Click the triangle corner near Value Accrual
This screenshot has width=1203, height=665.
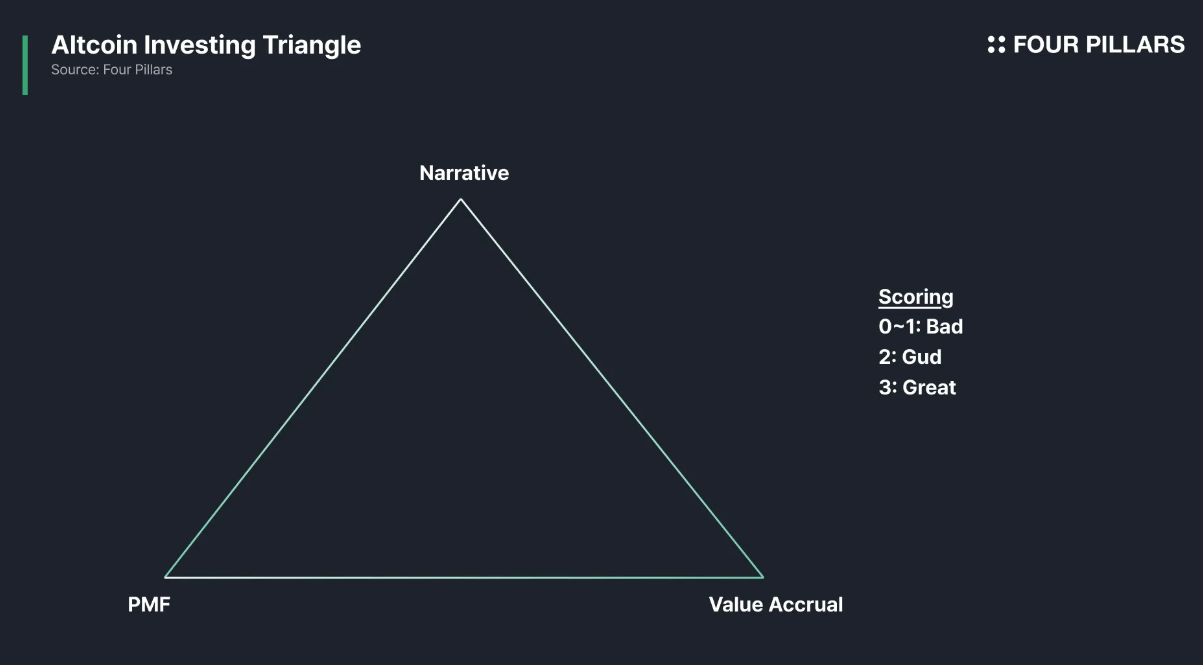point(762,576)
